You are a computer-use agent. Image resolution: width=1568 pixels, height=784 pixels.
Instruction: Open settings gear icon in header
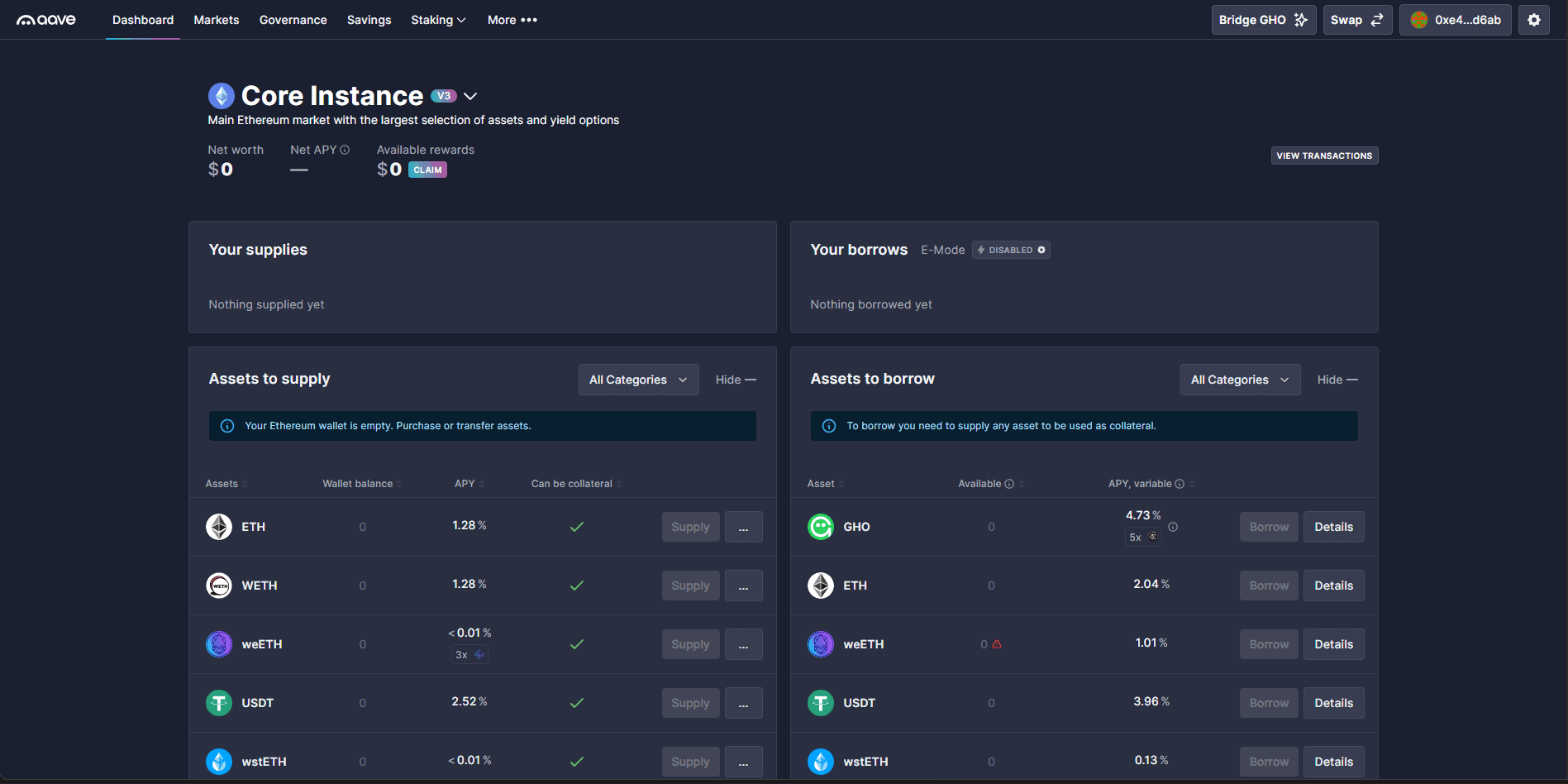[1533, 20]
